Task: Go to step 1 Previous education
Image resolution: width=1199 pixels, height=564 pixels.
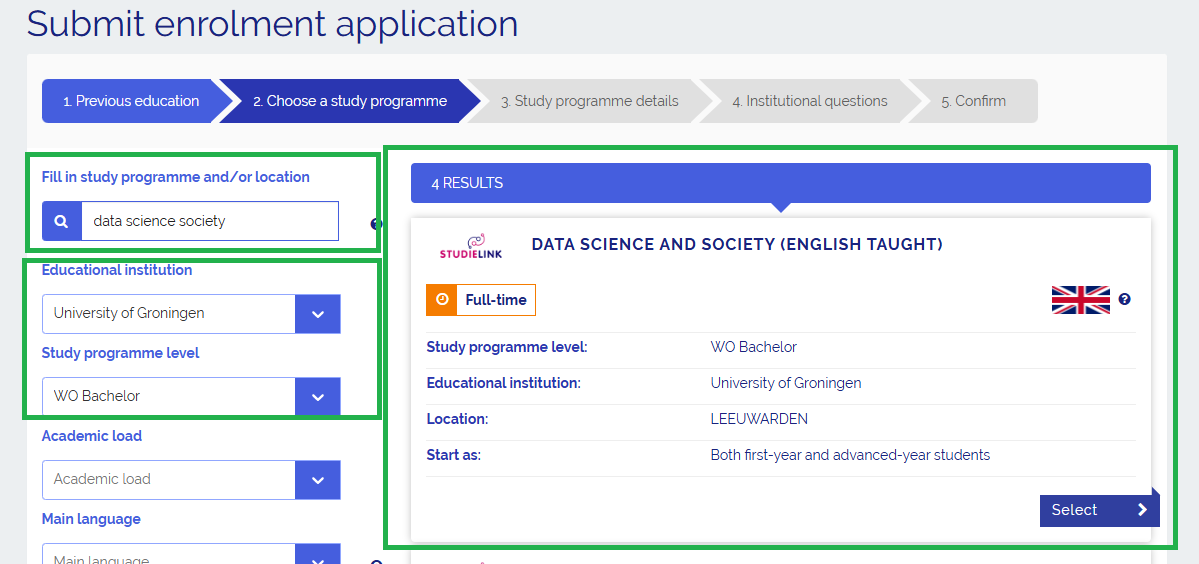Action: click(131, 101)
